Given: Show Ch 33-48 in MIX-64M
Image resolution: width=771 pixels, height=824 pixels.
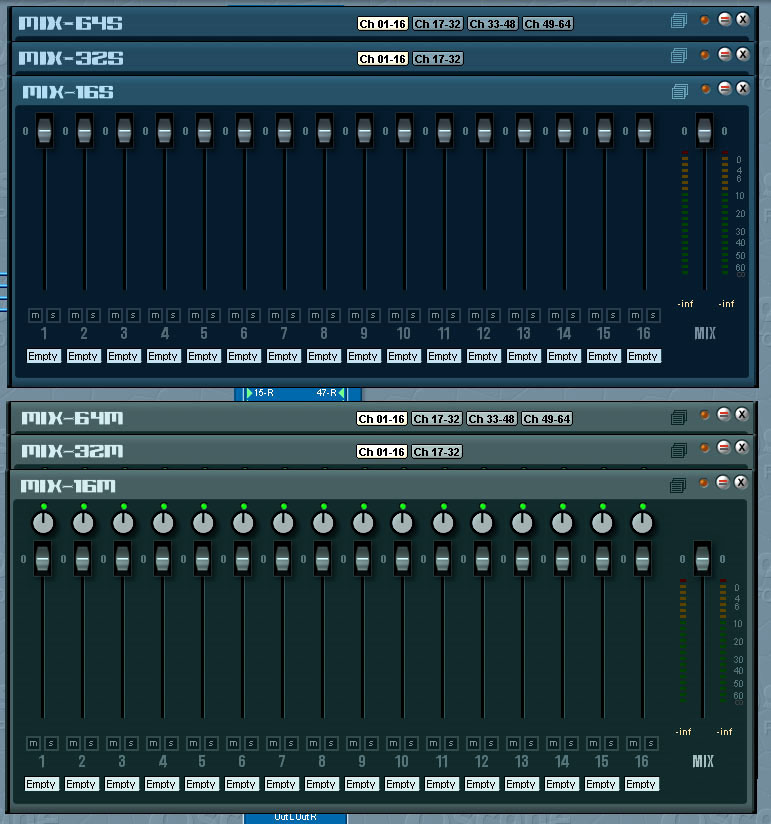Looking at the screenshot, I should click(x=491, y=419).
